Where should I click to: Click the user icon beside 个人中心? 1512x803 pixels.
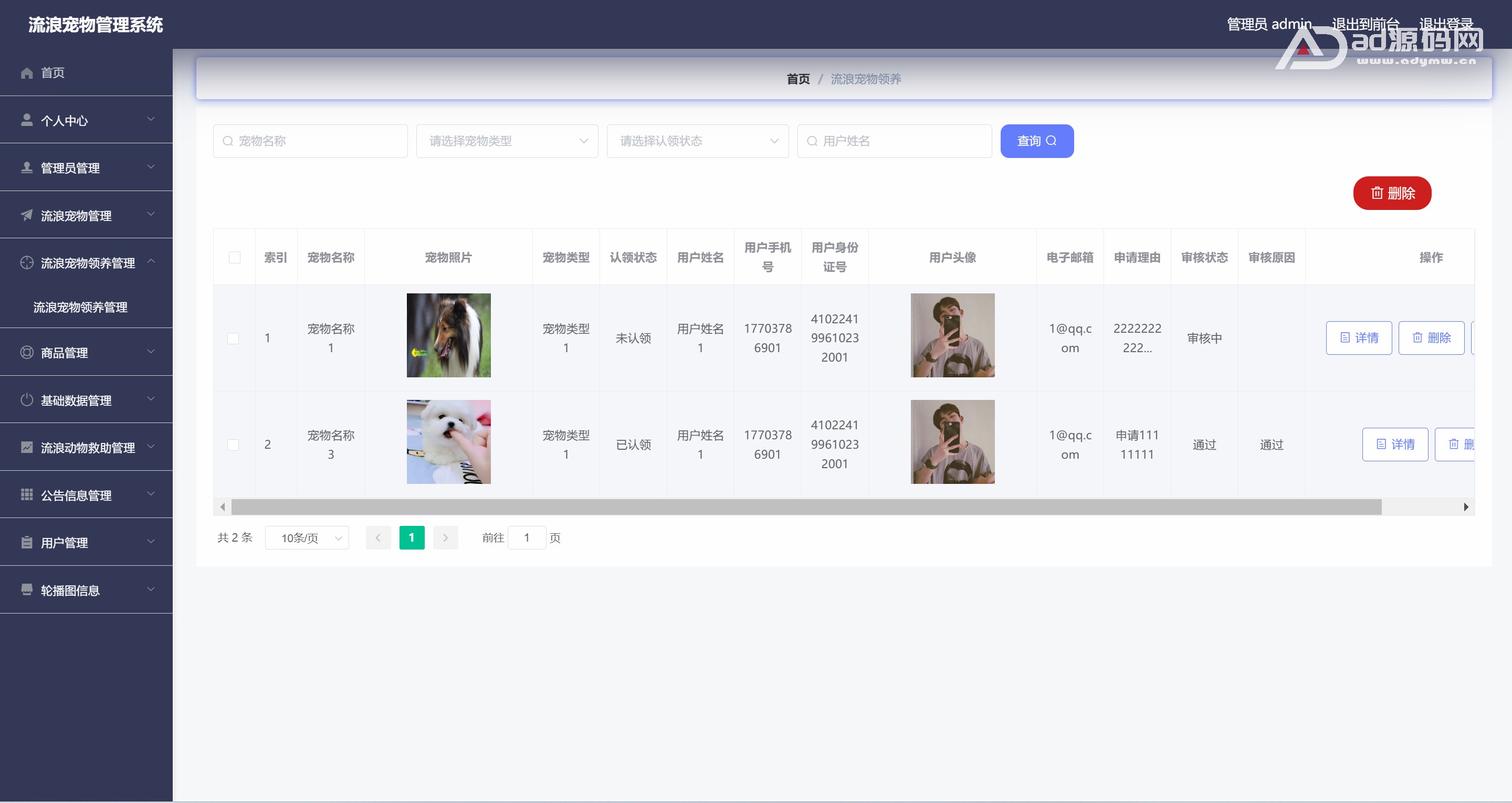click(26, 120)
